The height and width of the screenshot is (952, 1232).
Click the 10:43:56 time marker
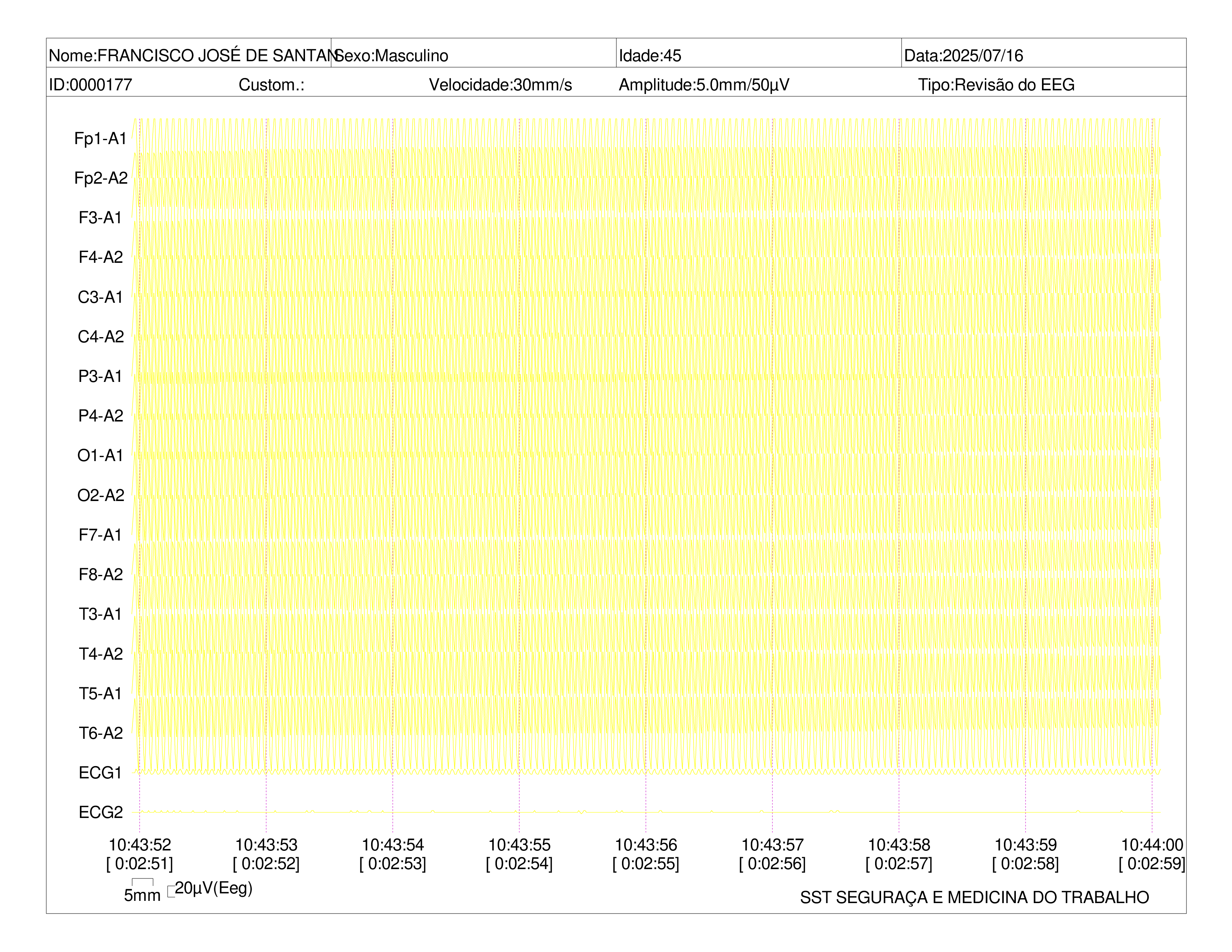point(646,845)
